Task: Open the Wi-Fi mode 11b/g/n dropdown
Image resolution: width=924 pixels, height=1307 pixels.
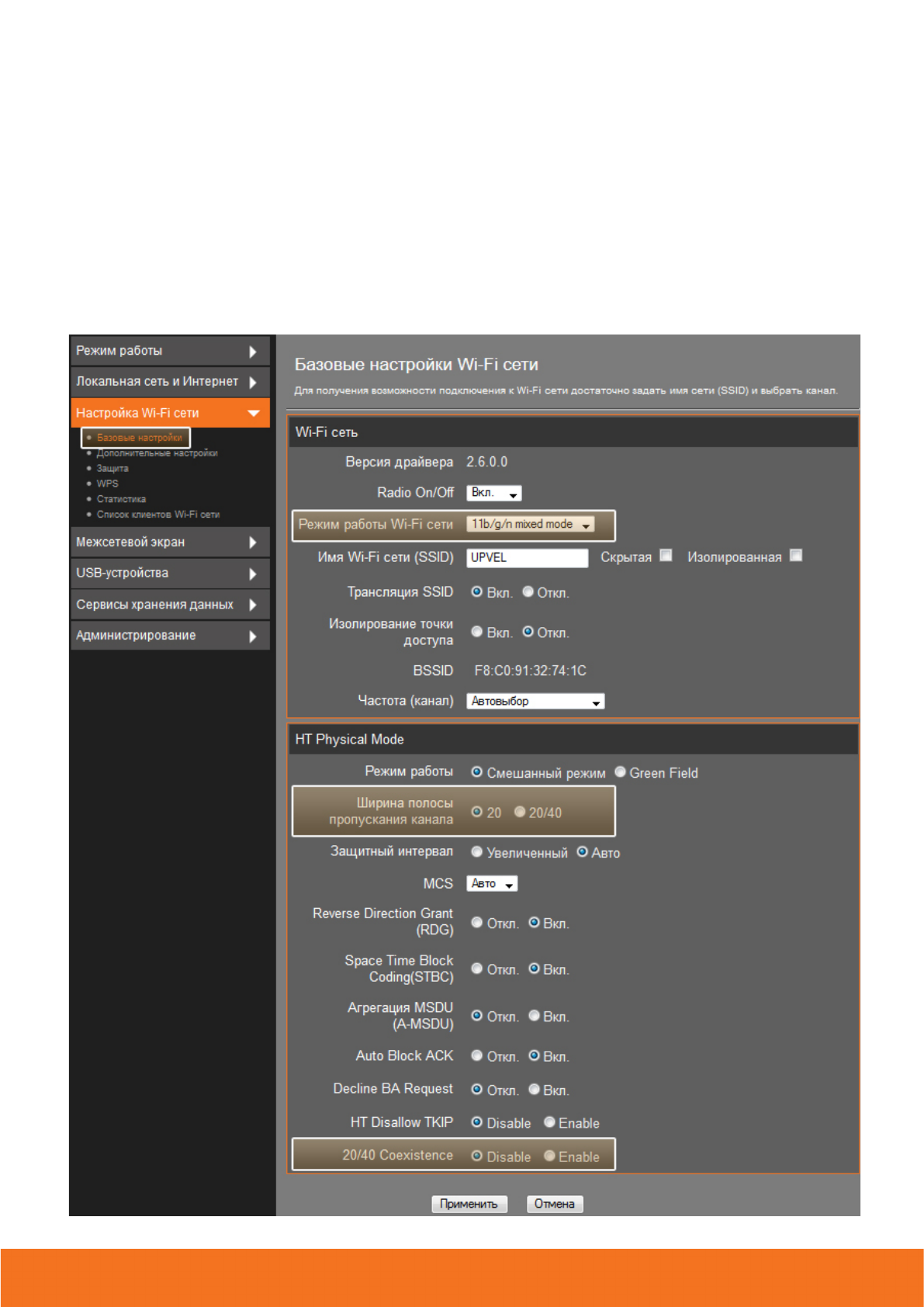Action: (x=530, y=525)
